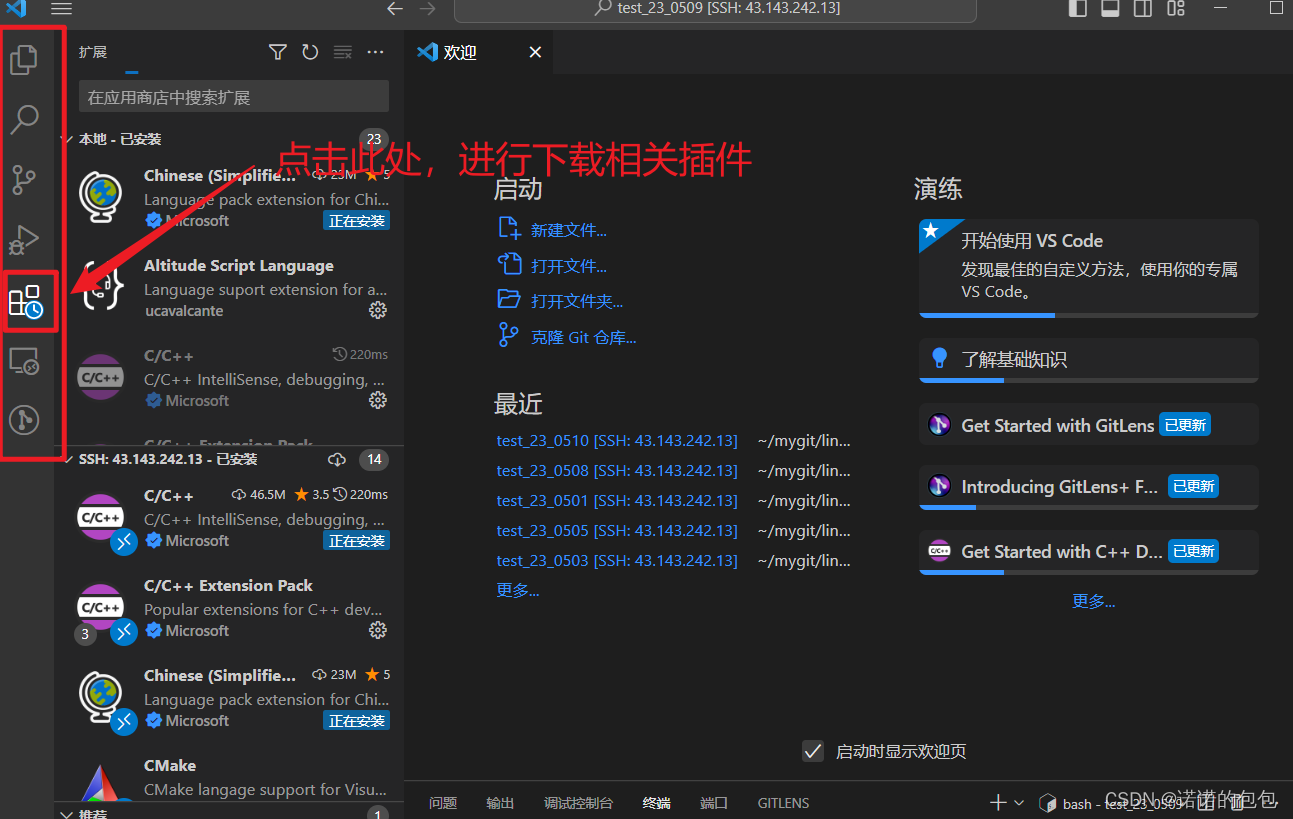Open settings gear for Altitude Script Language

click(378, 310)
